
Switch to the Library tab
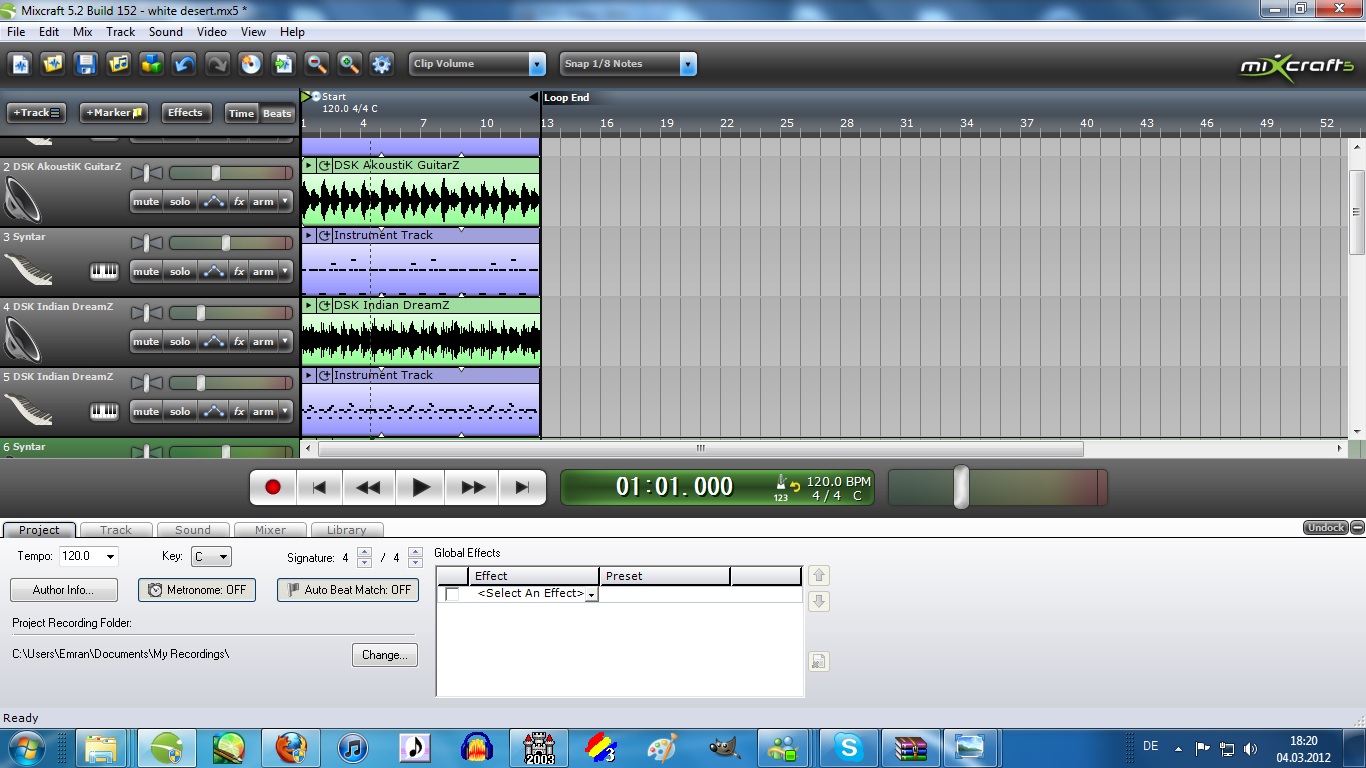click(x=346, y=530)
